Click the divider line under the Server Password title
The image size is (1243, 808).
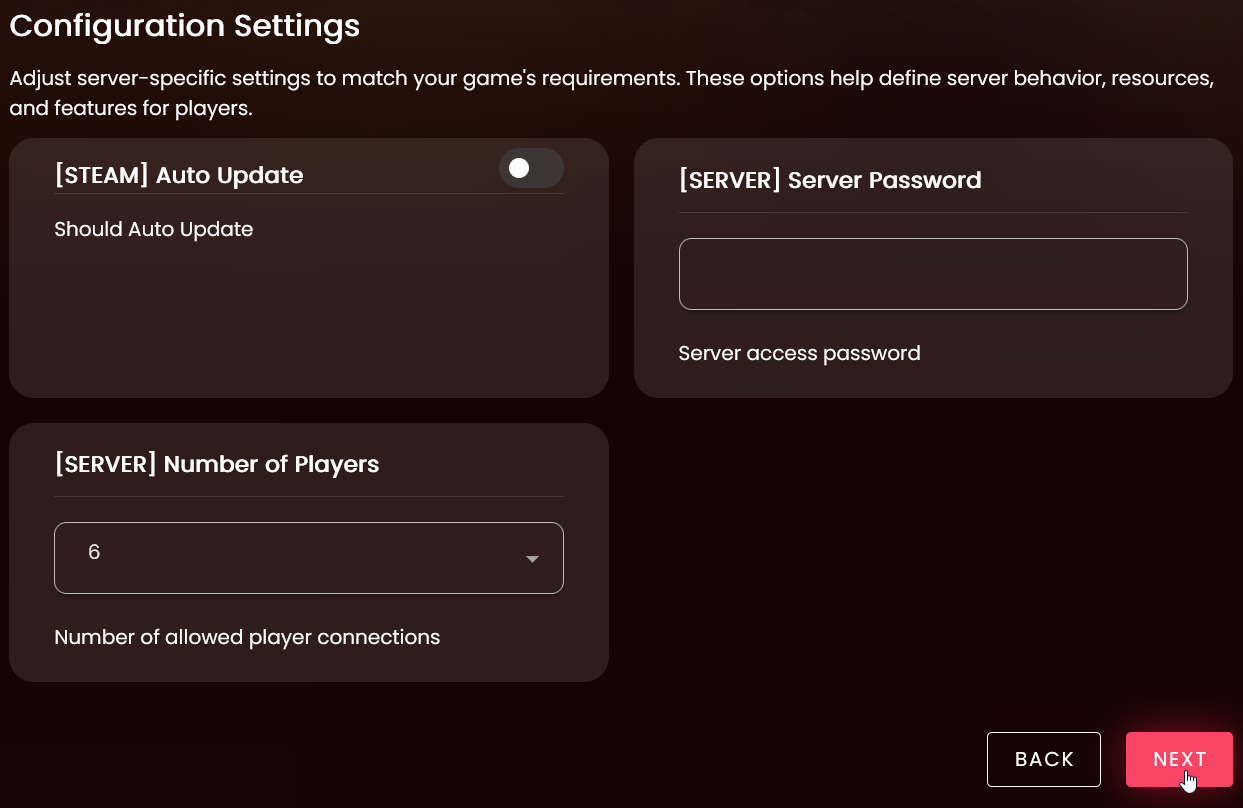coord(932,212)
